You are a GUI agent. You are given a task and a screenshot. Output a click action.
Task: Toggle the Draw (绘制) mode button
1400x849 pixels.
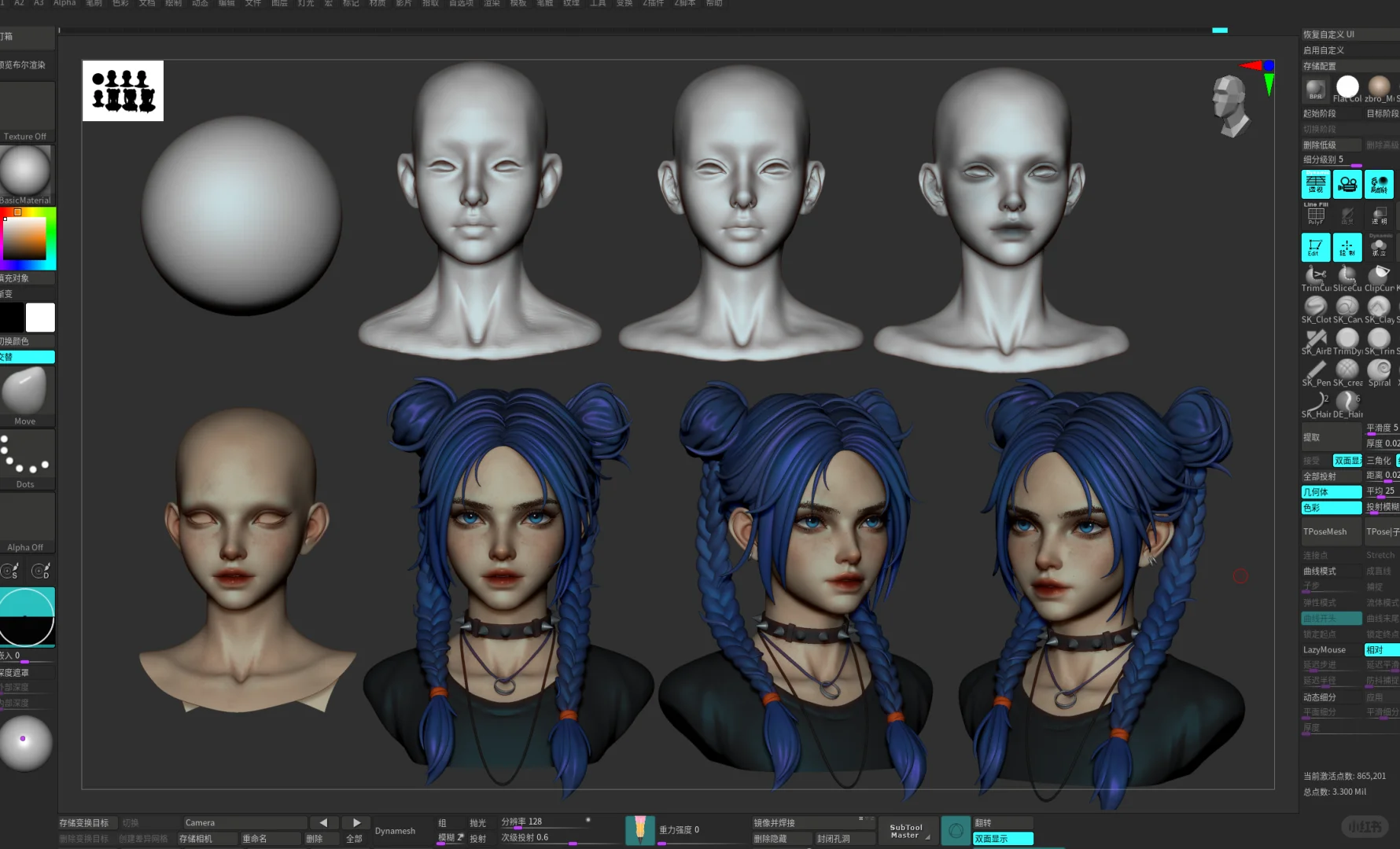(x=1347, y=248)
